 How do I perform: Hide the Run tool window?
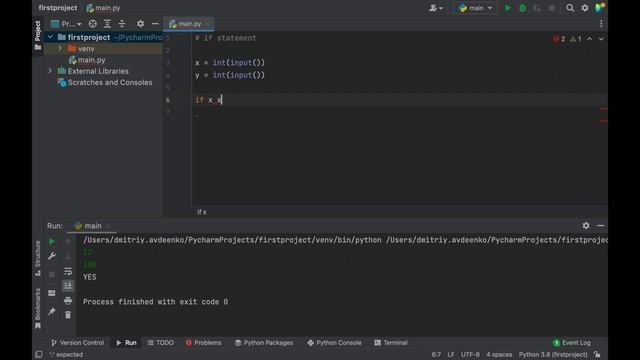pyautogui.click(x=600, y=226)
